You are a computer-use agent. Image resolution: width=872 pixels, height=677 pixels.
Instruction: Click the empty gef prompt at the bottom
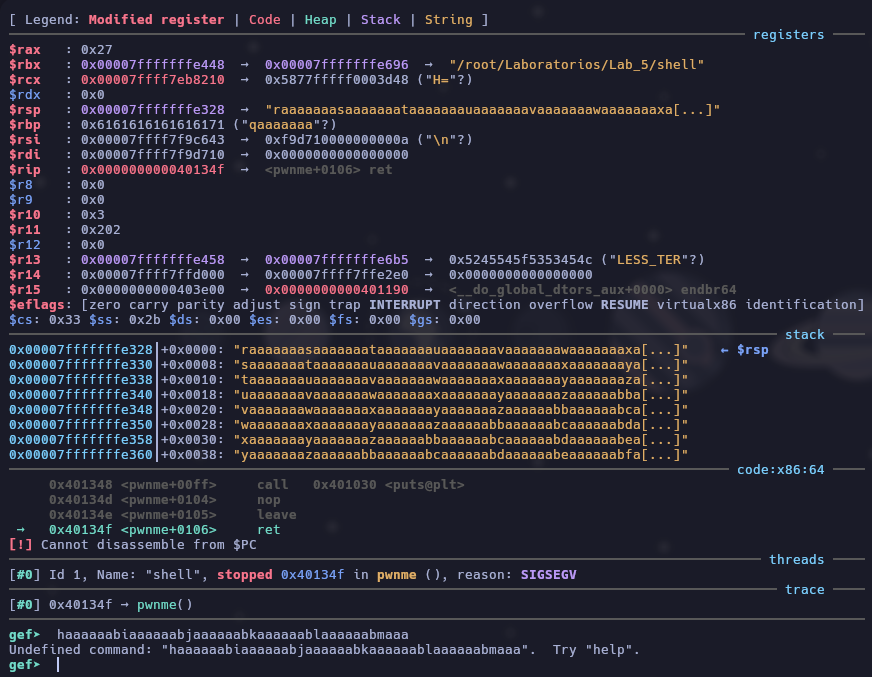58,665
